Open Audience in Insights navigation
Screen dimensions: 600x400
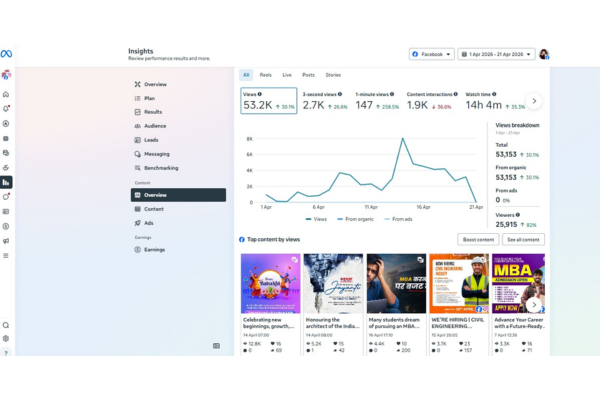click(x=178, y=126)
